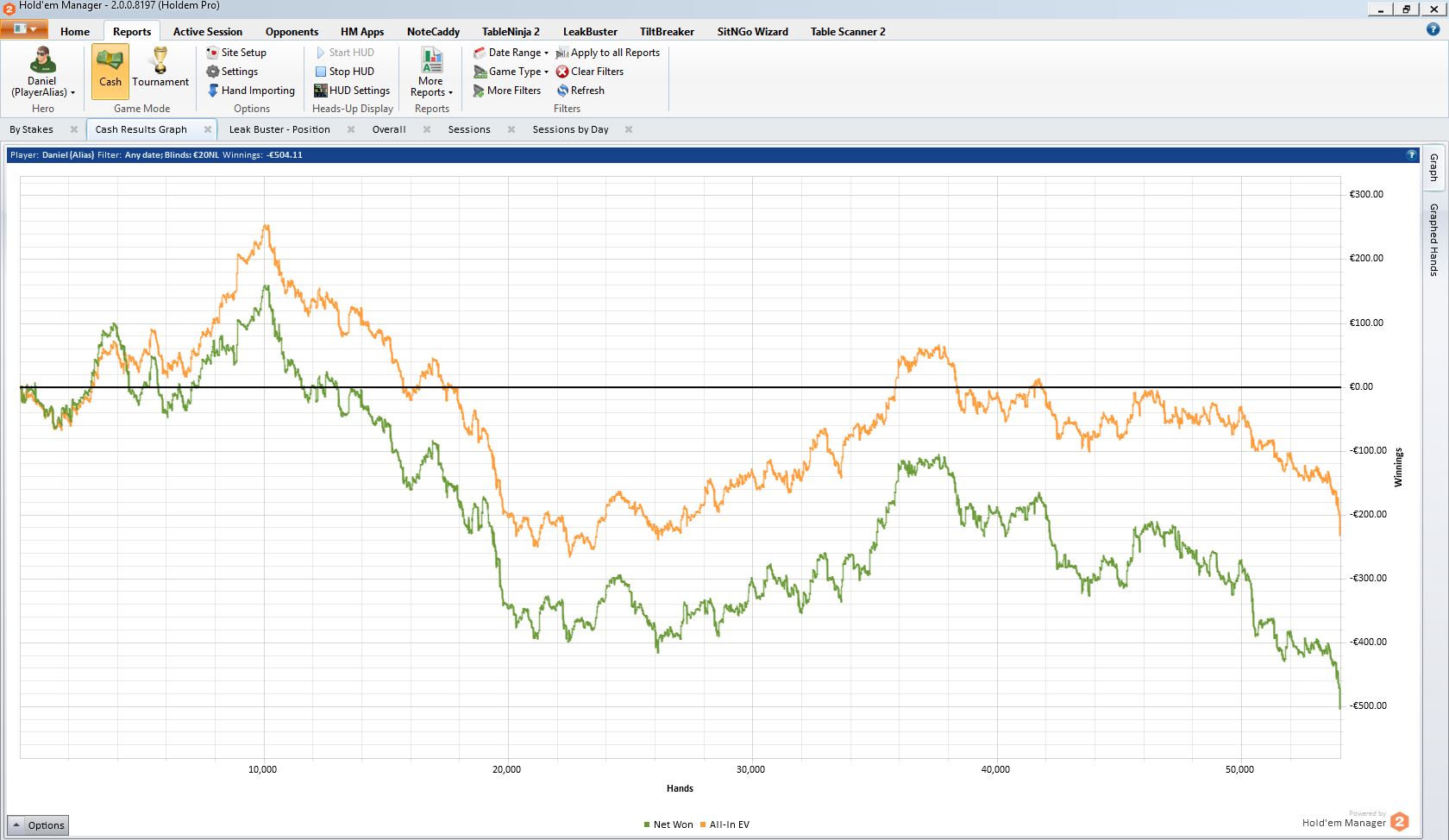Open the Graphed Hands side panel

[x=1433, y=240]
